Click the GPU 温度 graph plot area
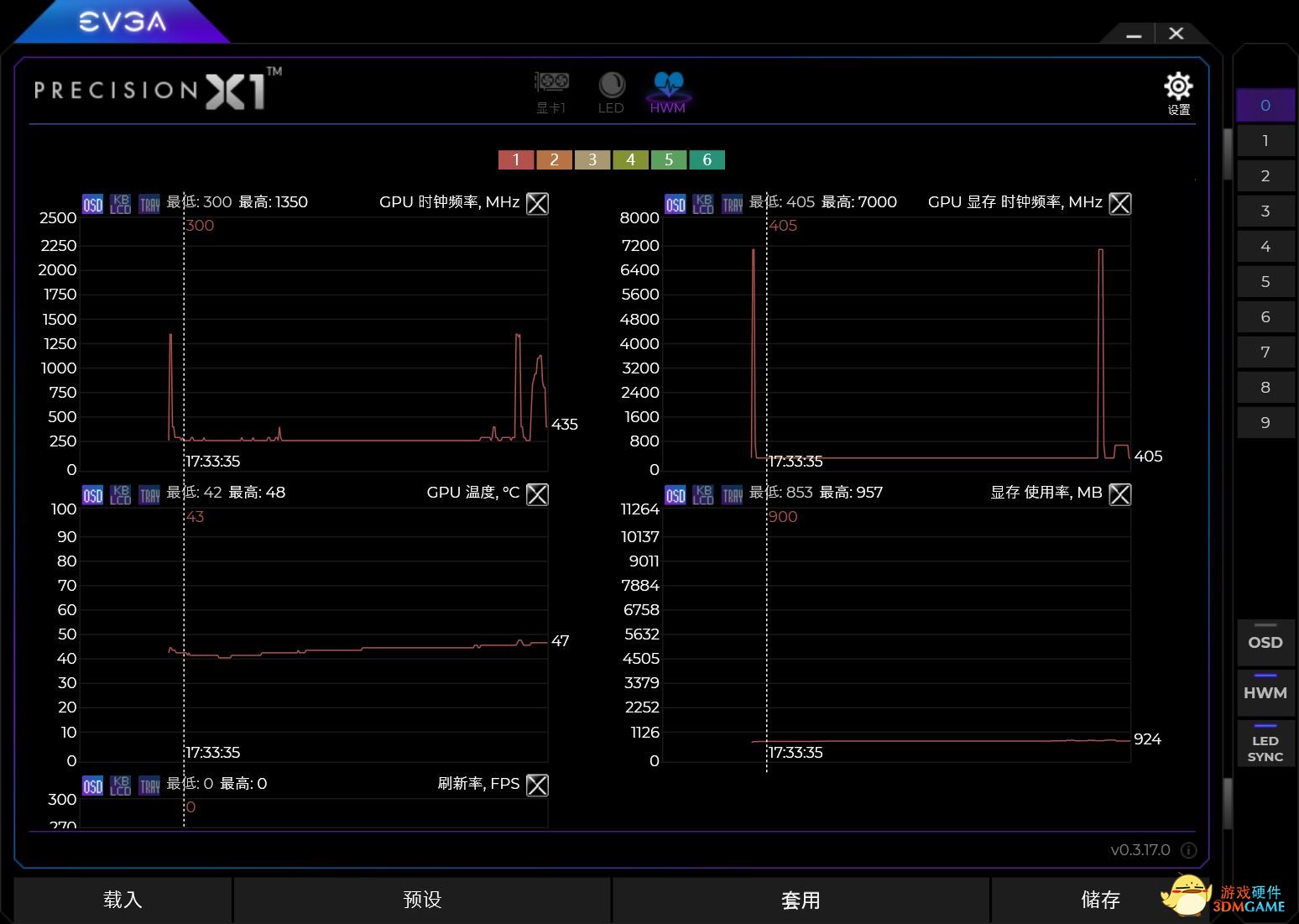The image size is (1299, 924). (314, 635)
